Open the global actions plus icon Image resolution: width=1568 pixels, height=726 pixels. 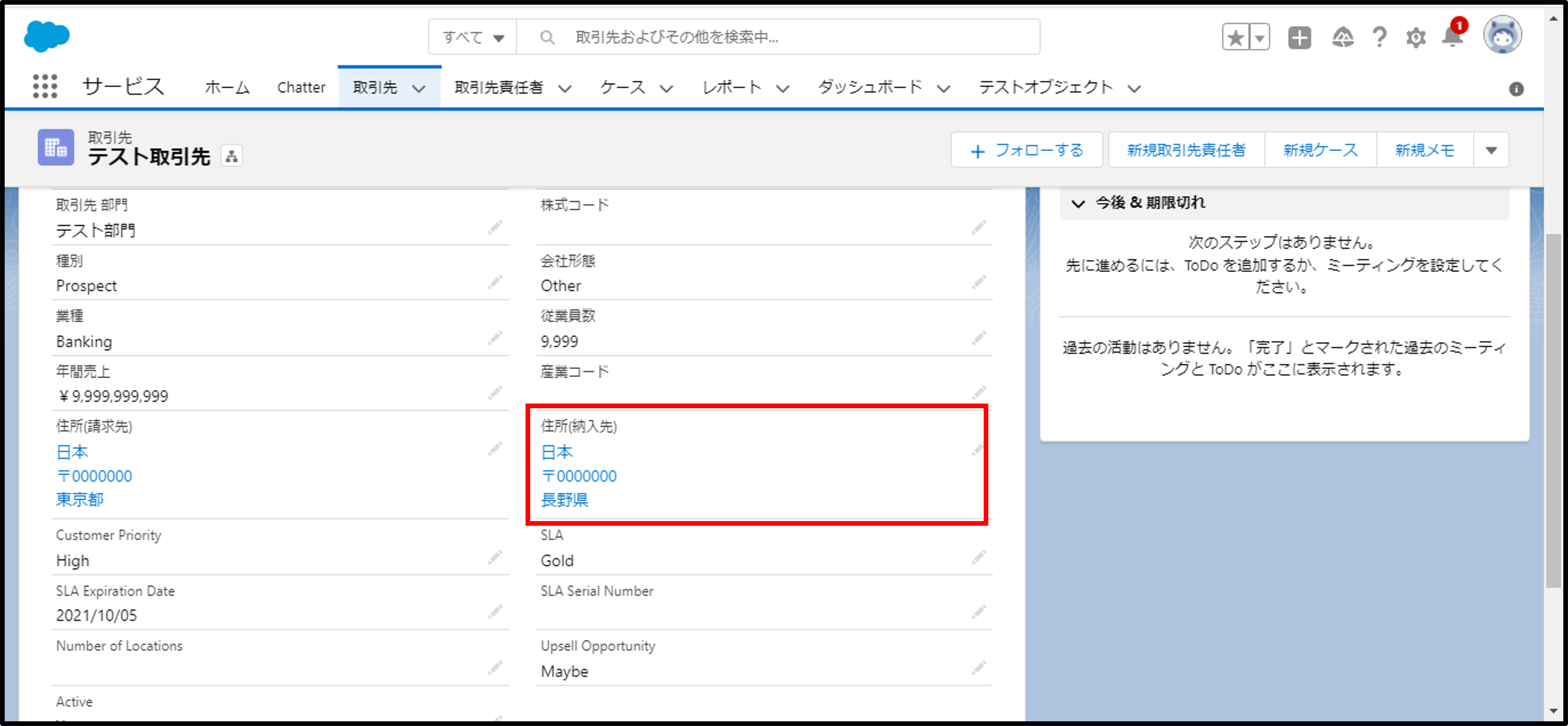tap(1299, 38)
